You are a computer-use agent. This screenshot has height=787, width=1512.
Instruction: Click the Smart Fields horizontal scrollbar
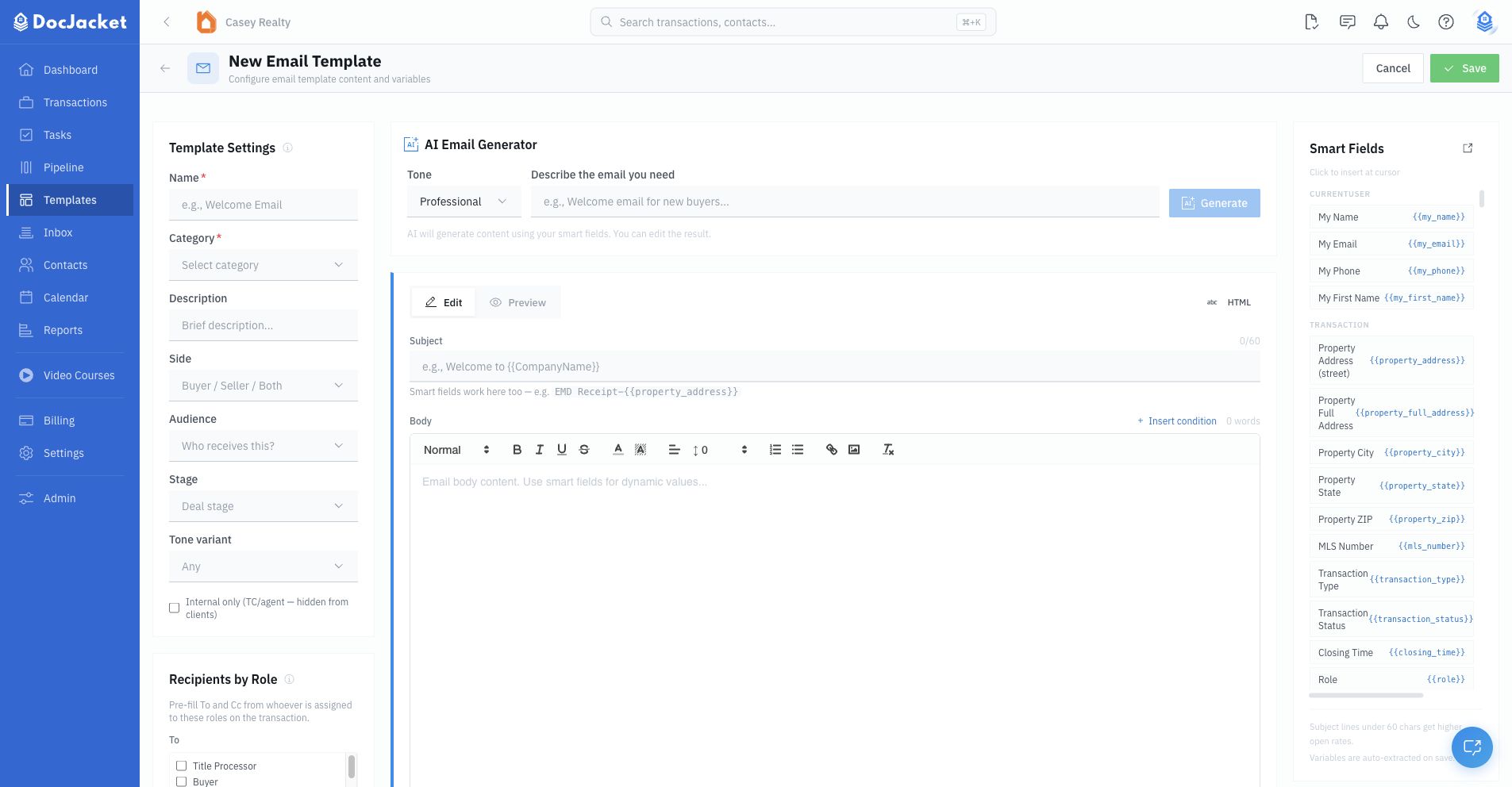pyautogui.click(x=1366, y=696)
